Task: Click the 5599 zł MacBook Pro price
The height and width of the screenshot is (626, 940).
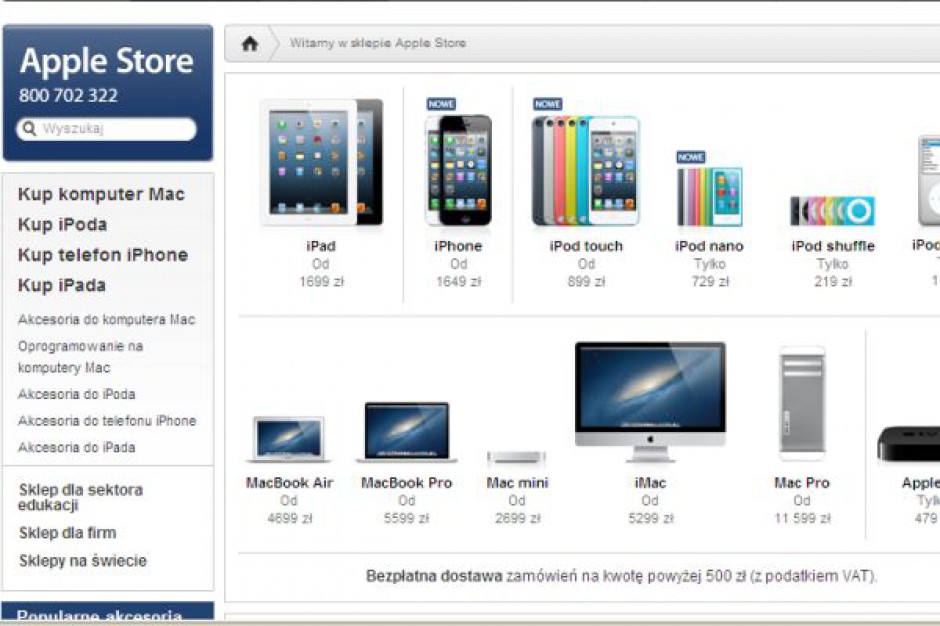Action: pos(406,519)
